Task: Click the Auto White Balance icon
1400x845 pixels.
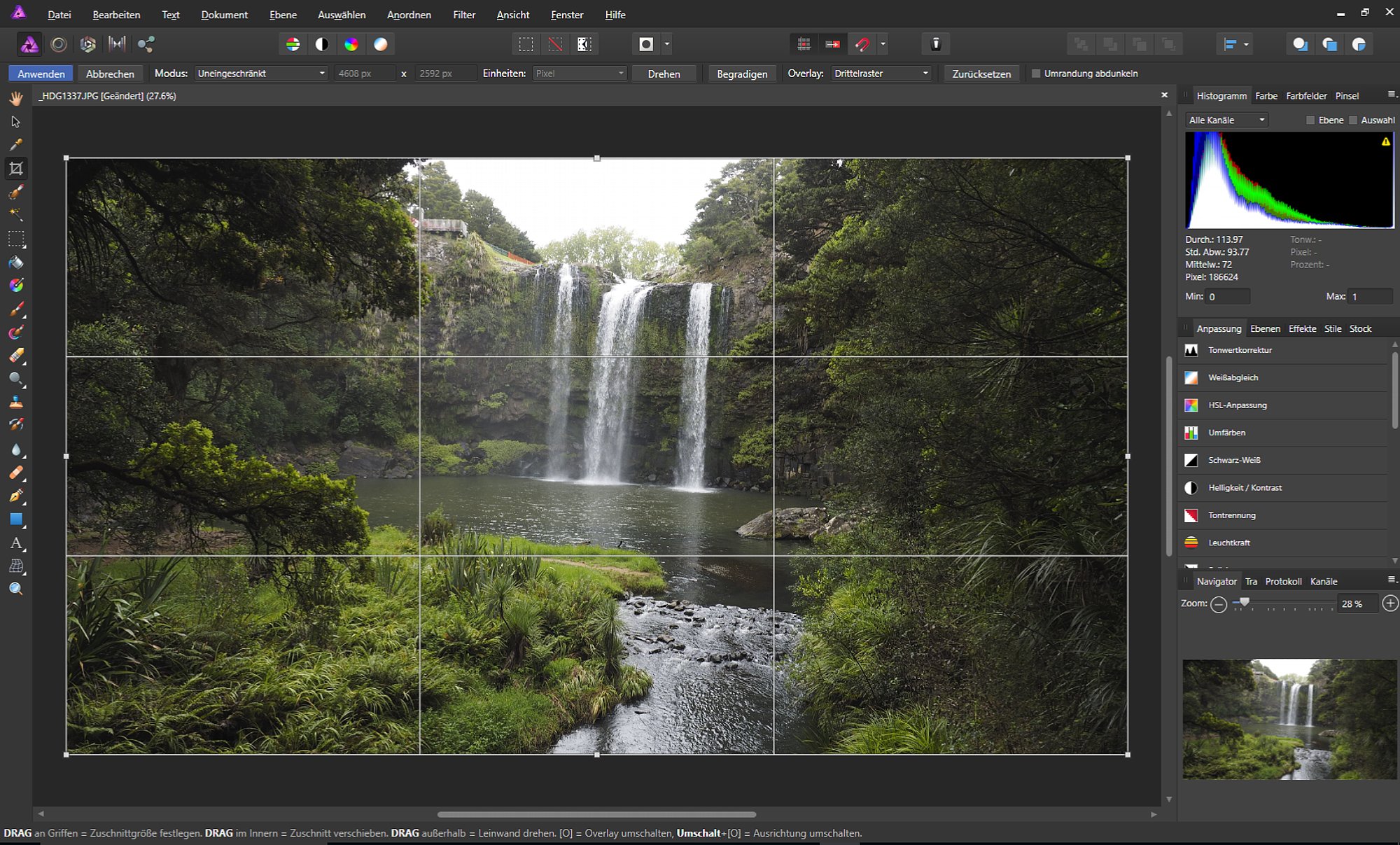Action: pos(381,45)
